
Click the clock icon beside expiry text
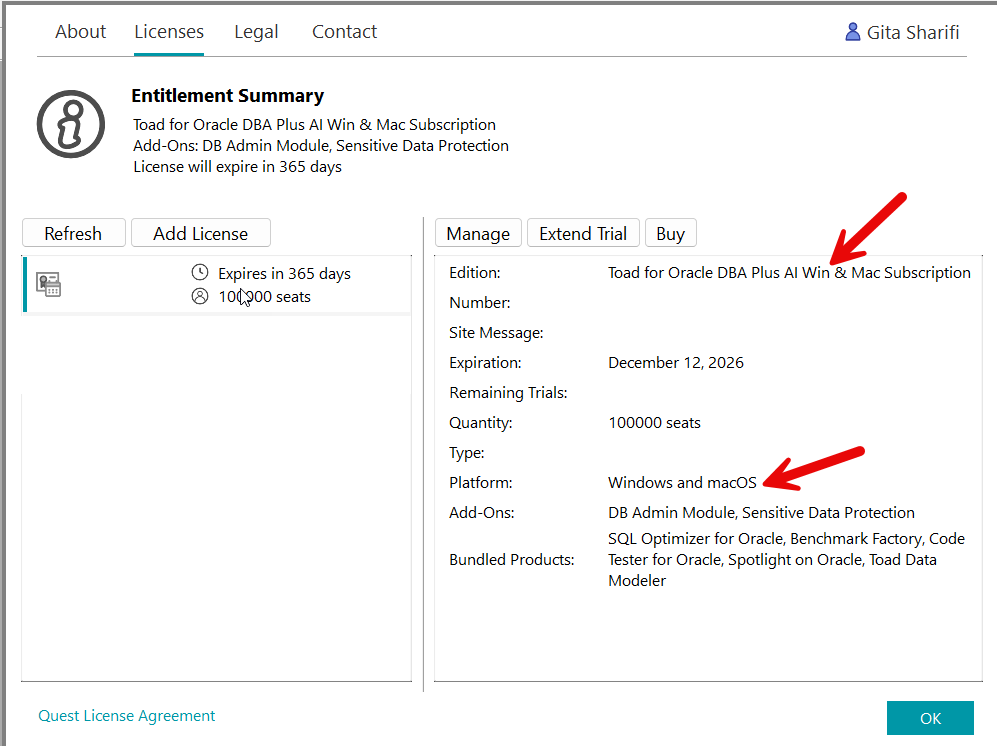[x=200, y=273]
